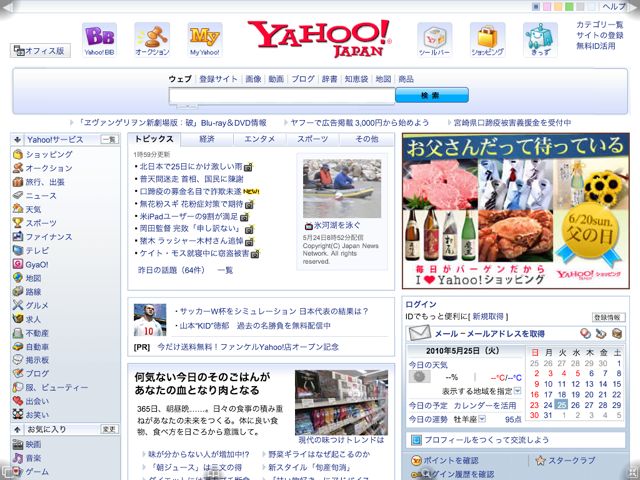Open 音楽 in the favorites list
Viewport: 640px width, 480px height.
[x=33, y=458]
